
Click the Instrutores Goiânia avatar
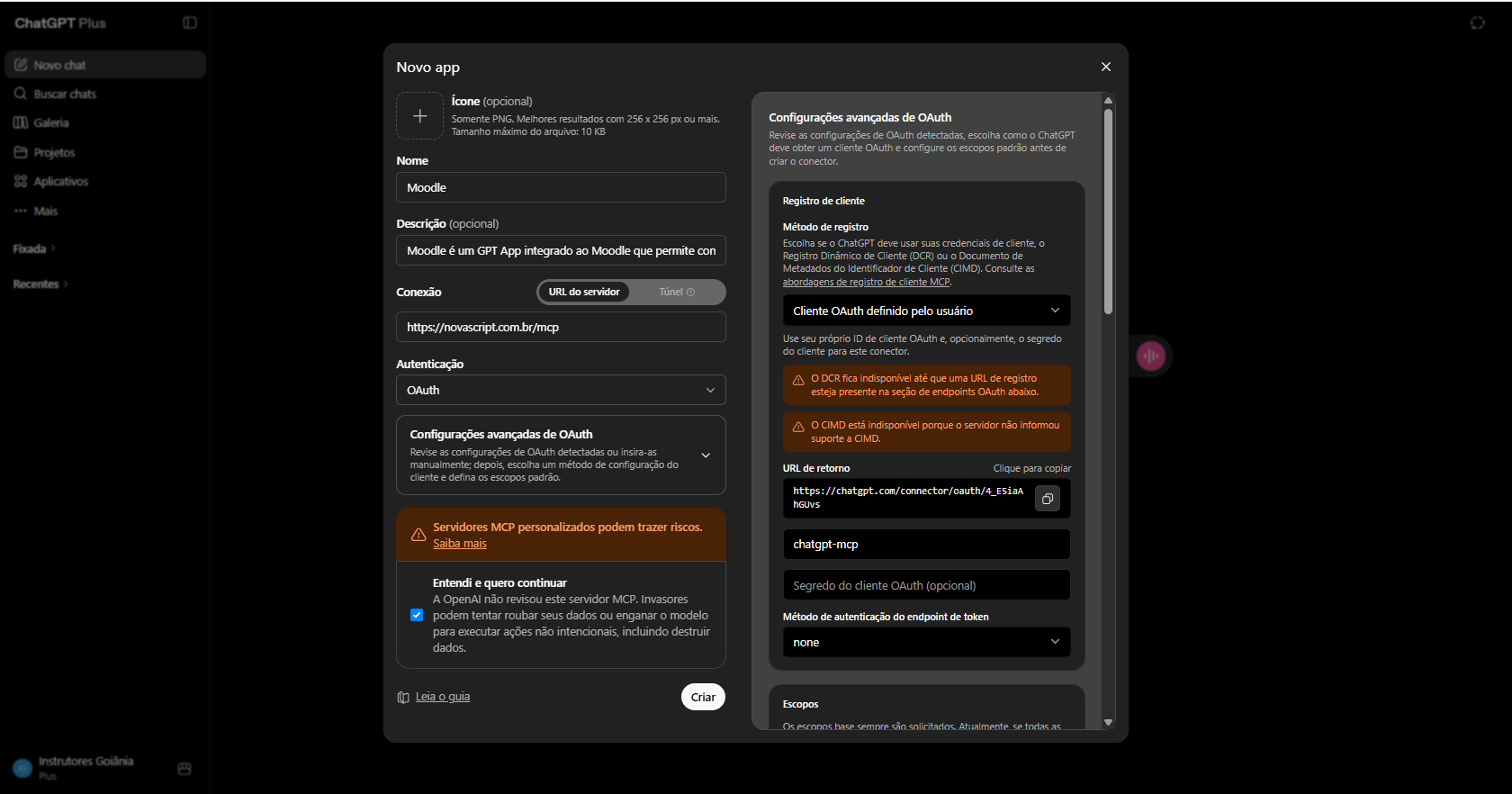click(x=22, y=769)
